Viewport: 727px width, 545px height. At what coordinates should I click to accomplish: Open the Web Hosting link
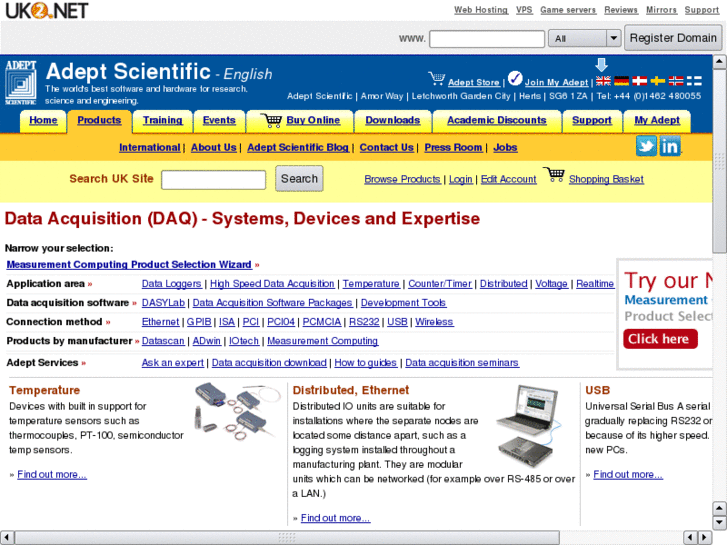coord(481,10)
